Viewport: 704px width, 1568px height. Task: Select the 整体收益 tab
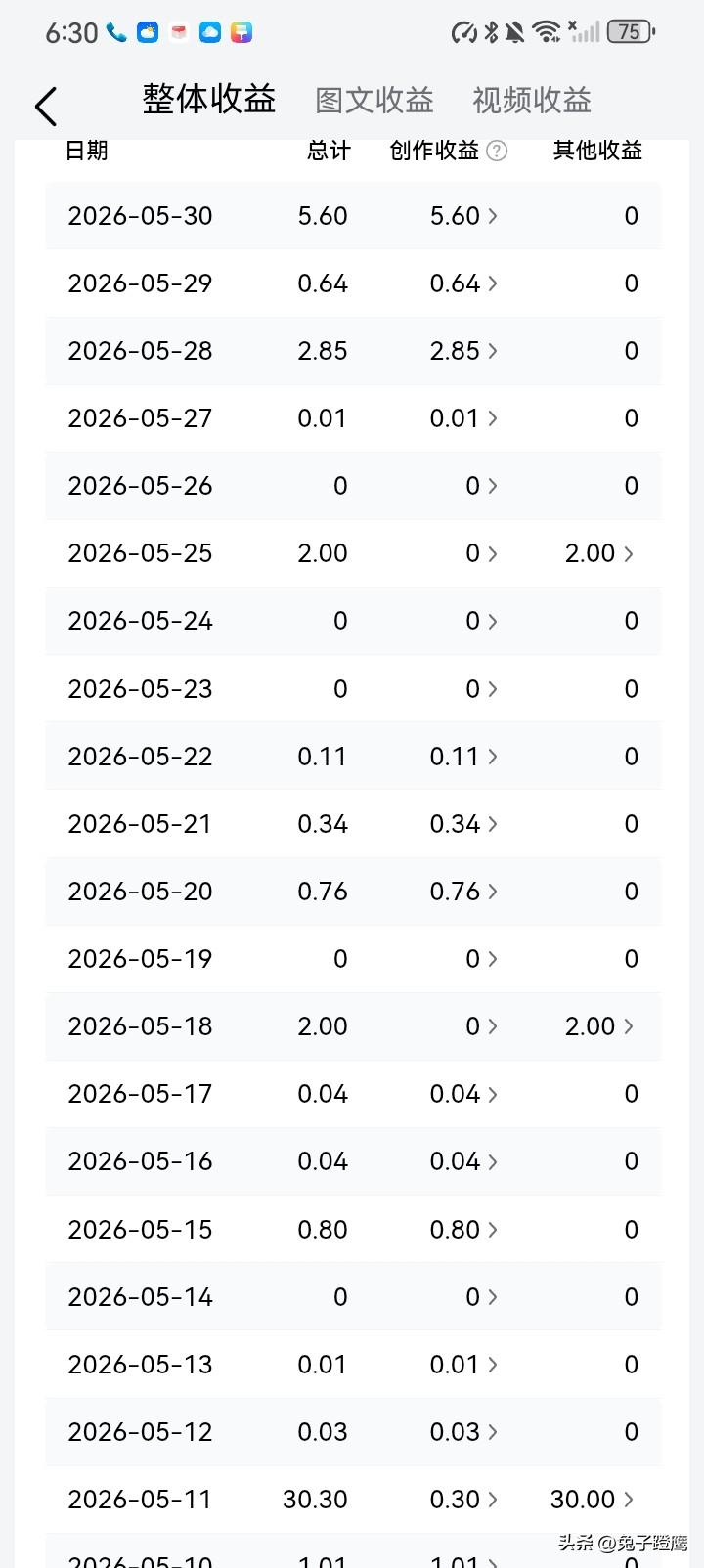pos(209,99)
